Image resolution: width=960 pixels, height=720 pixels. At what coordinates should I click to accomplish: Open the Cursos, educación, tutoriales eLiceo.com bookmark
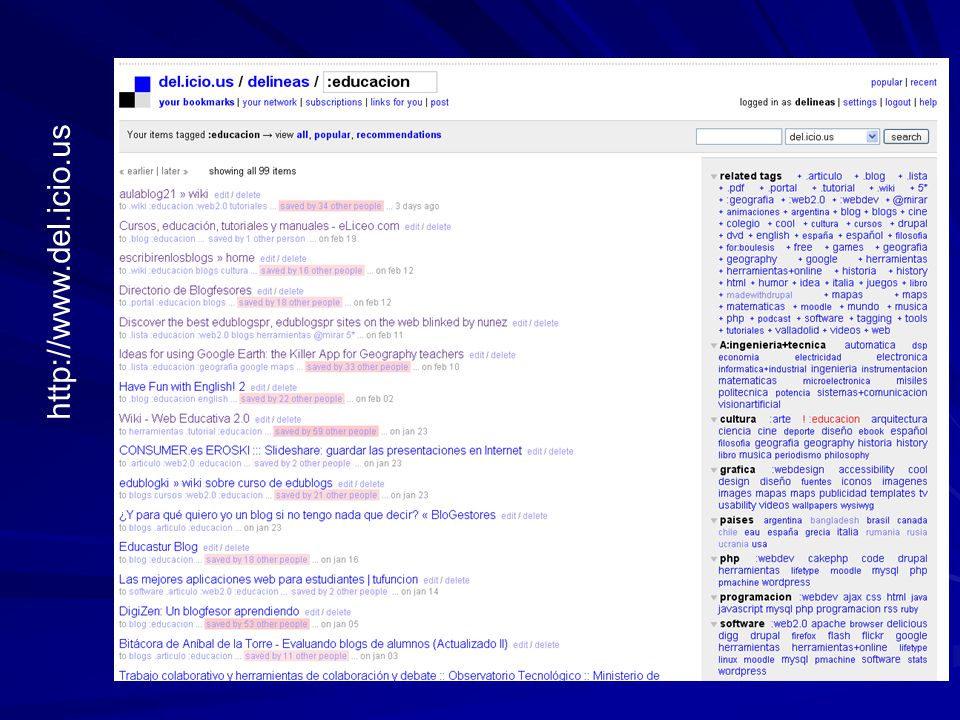pos(259,226)
